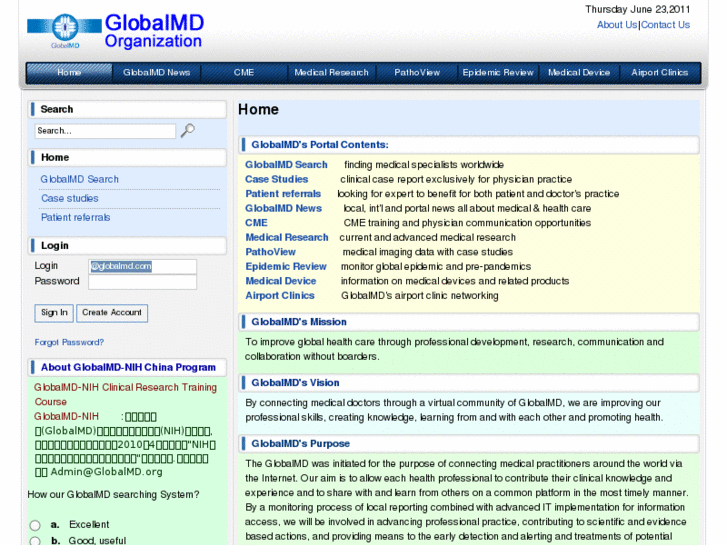Click the 'Thursday June 23,2011' date text

tap(638, 9)
